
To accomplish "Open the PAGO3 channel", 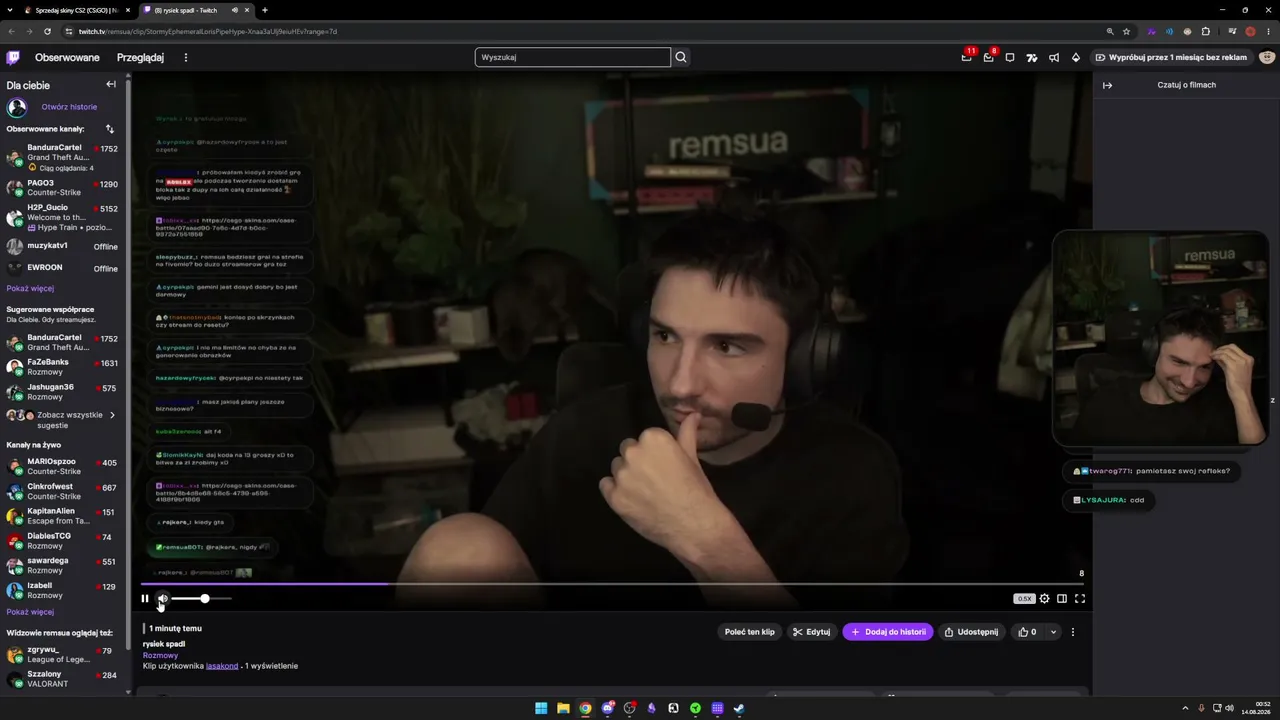I will 63,187.
